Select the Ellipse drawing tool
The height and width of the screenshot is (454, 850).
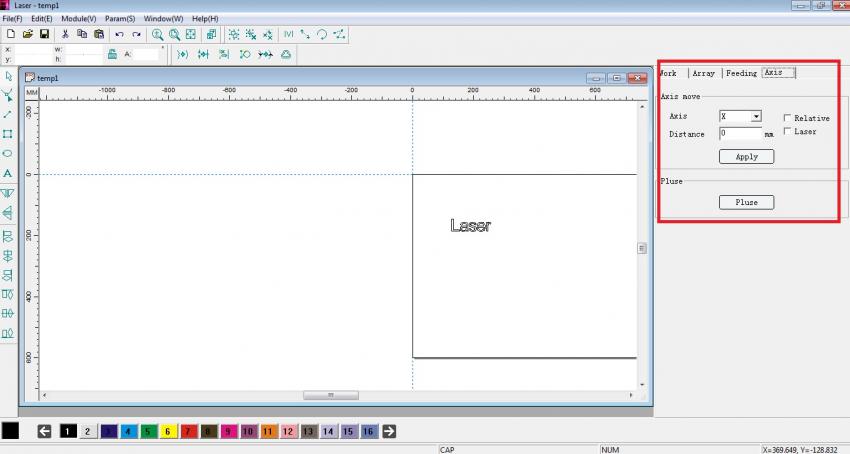click(x=8, y=153)
